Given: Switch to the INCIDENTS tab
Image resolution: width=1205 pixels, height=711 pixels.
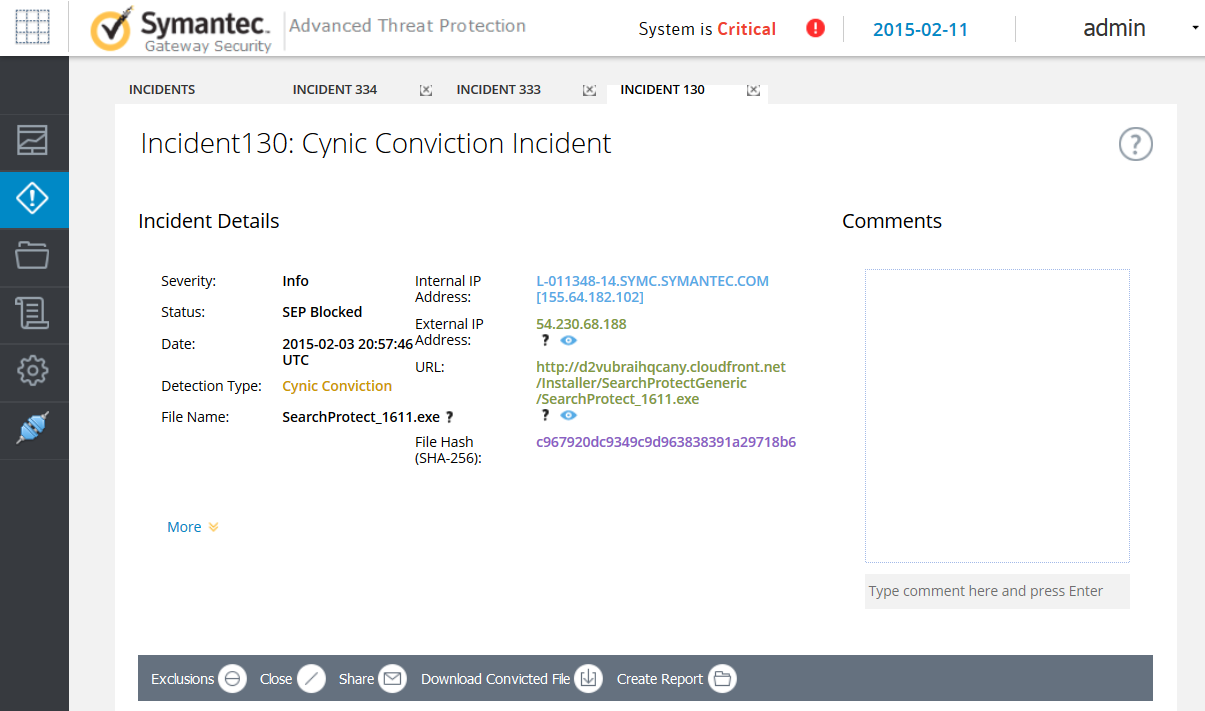Looking at the screenshot, I should coord(162,90).
